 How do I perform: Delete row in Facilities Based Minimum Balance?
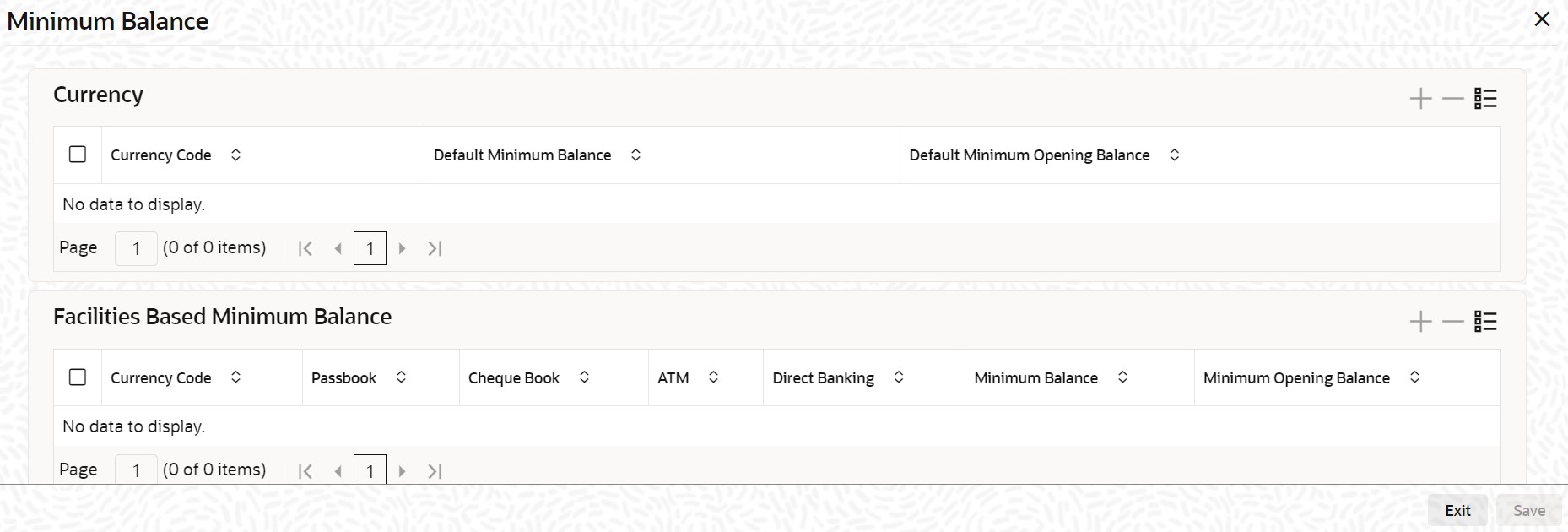1452,322
